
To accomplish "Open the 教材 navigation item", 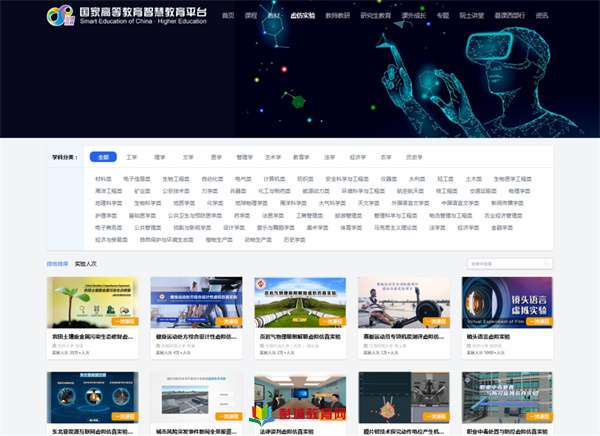I will point(274,15).
